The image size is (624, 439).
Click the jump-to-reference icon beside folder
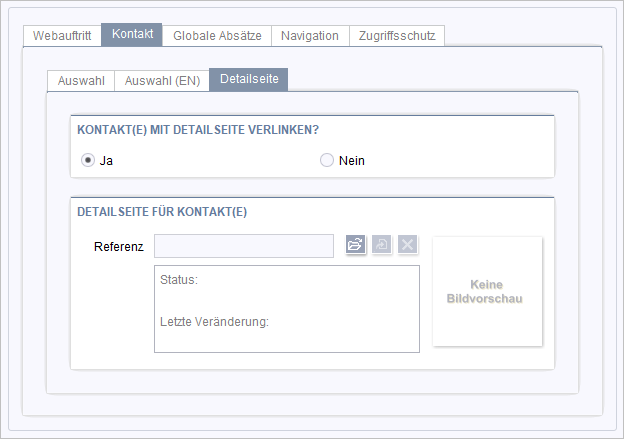coord(382,244)
